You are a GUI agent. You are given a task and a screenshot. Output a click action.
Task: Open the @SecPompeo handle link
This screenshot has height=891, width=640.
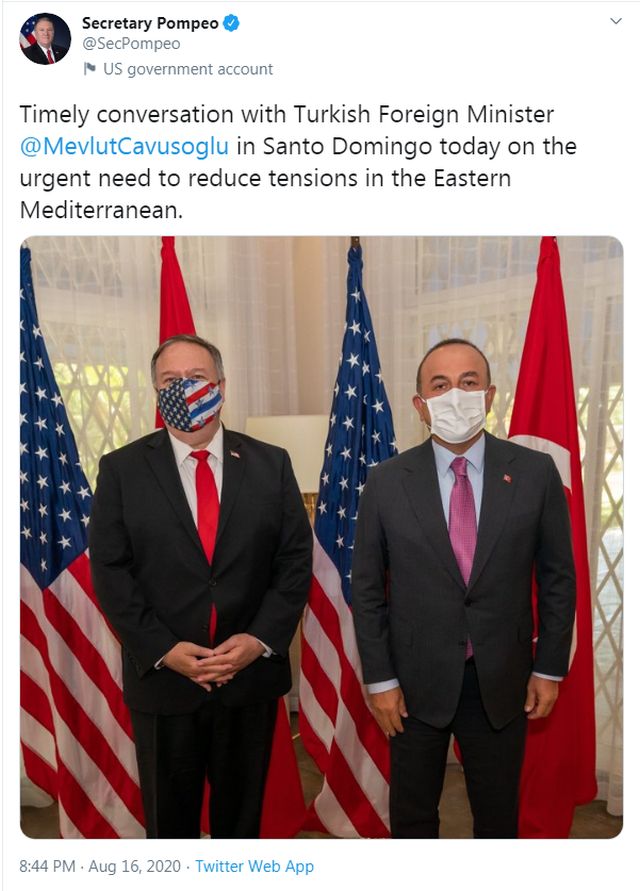click(131, 44)
